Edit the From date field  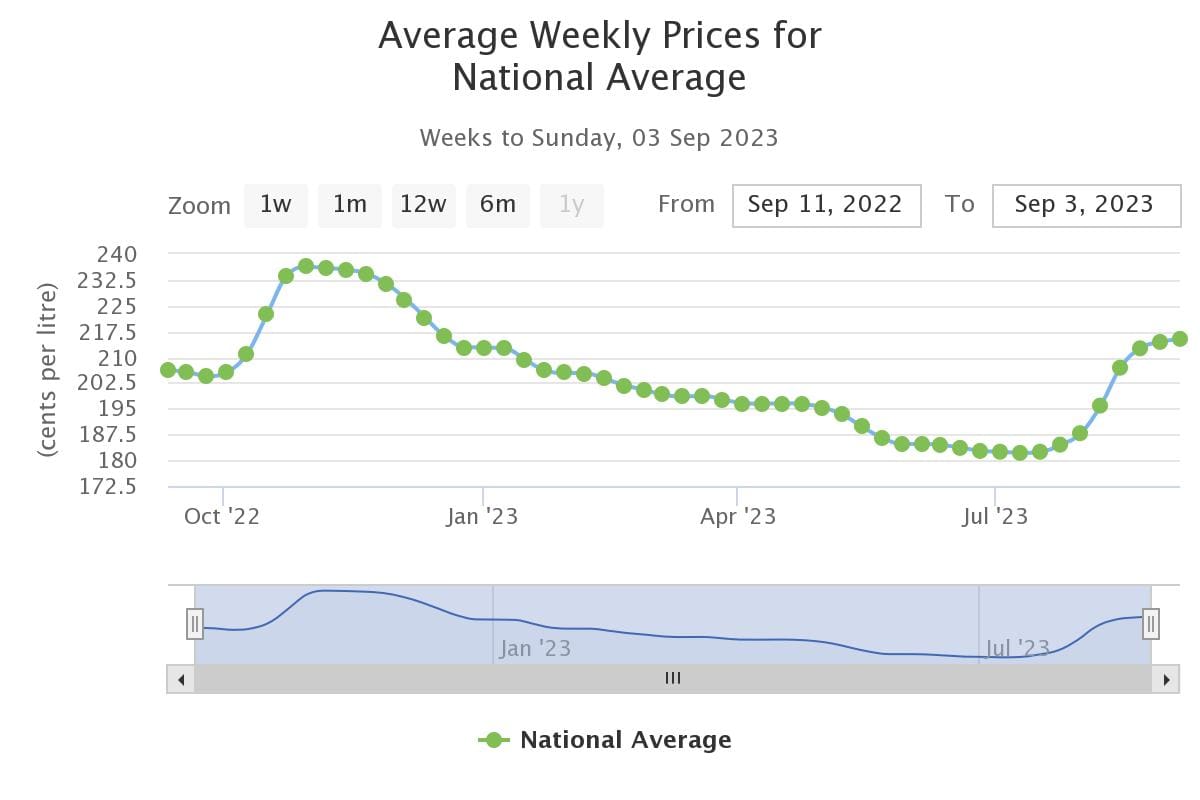[x=826, y=205]
